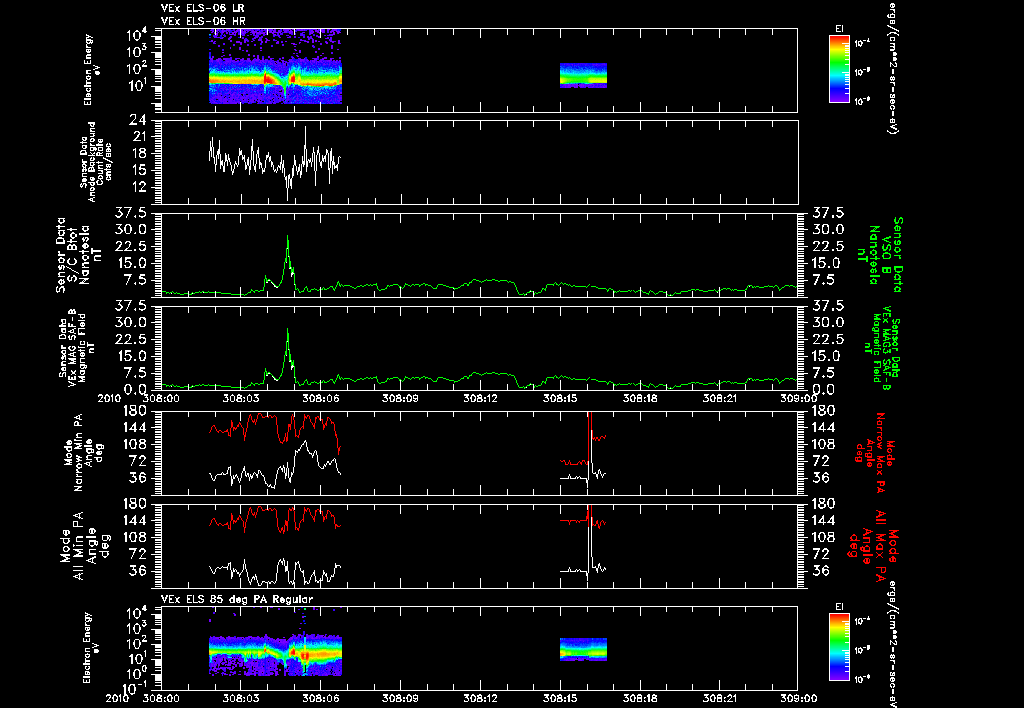Click the small HR spectrogram block in top panel
The width and height of the screenshot is (1024, 708).
coord(583,75)
